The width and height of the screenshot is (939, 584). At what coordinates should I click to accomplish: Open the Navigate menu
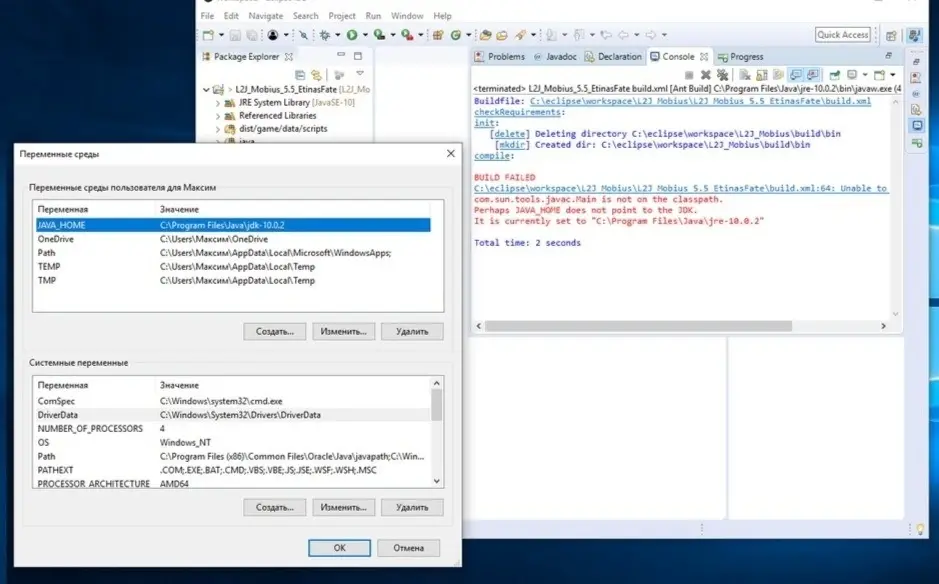266,16
